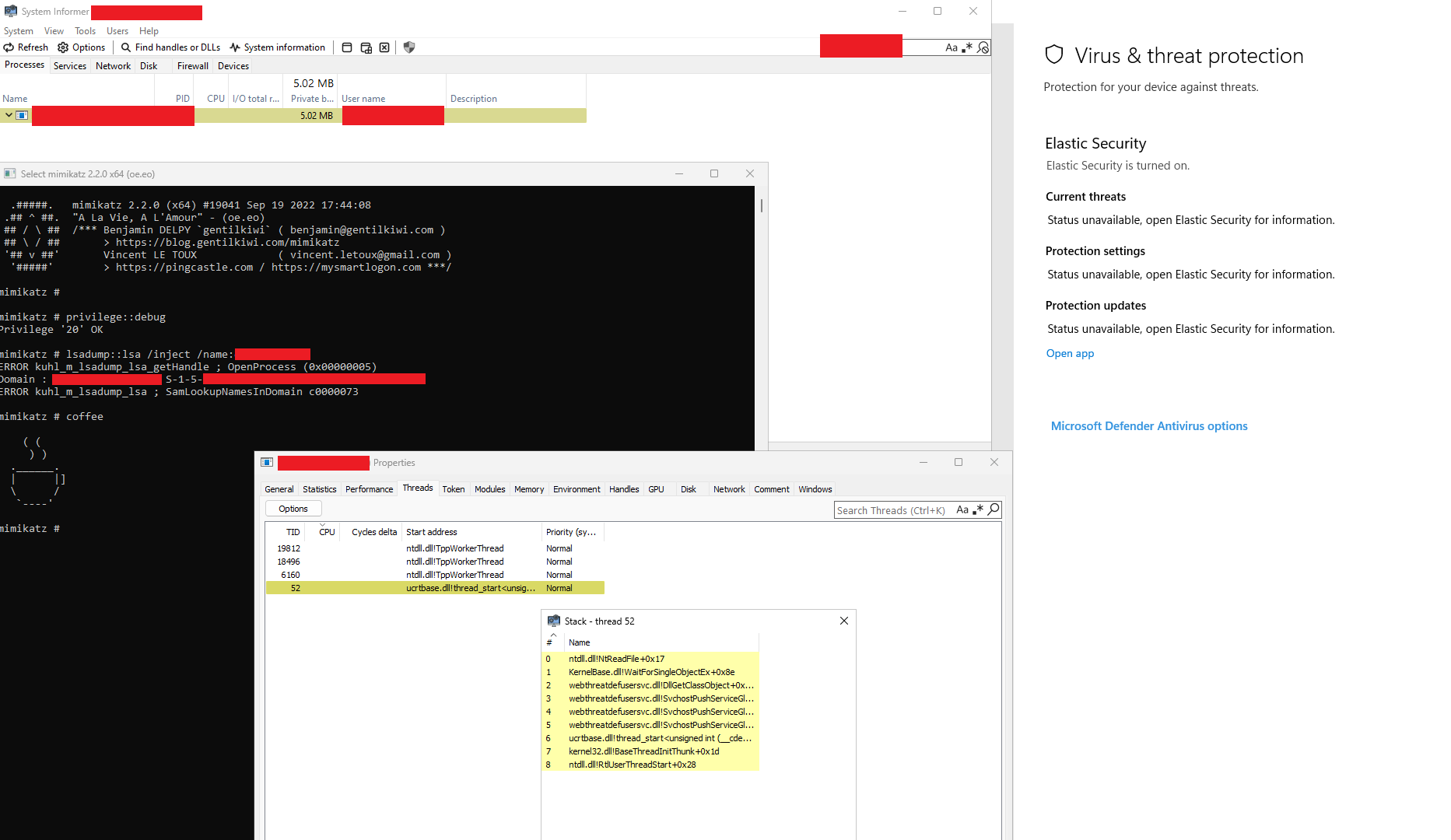Click the Find handles or DLLs magnifier

pyautogui.click(x=126, y=47)
